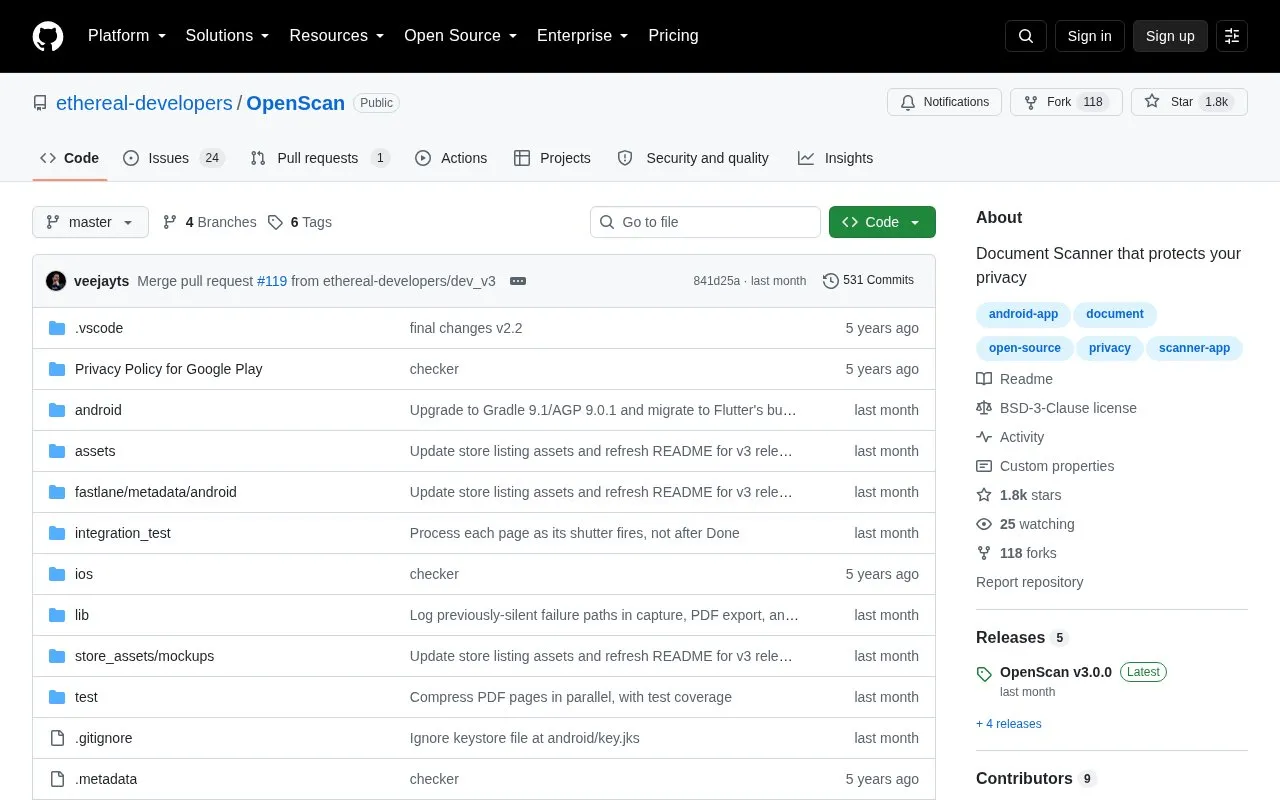The image size is (1280, 800).
Task: Open the Pricing link
Action: coord(673,36)
